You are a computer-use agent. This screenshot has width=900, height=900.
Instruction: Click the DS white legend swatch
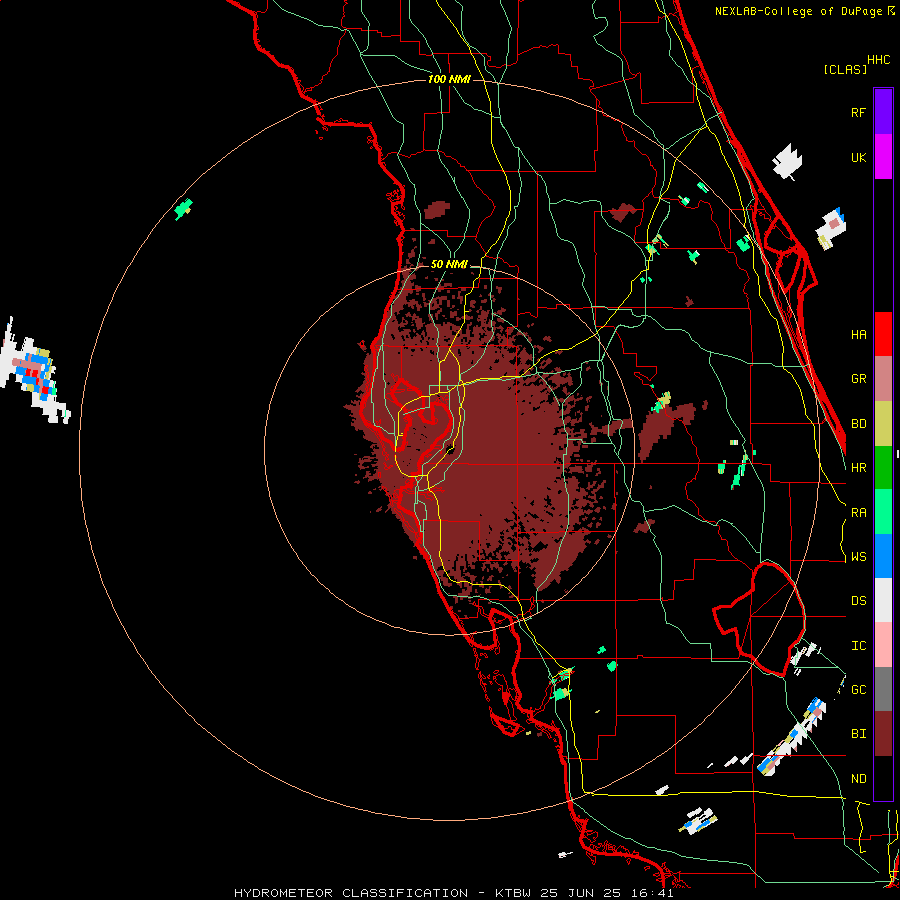point(883,600)
